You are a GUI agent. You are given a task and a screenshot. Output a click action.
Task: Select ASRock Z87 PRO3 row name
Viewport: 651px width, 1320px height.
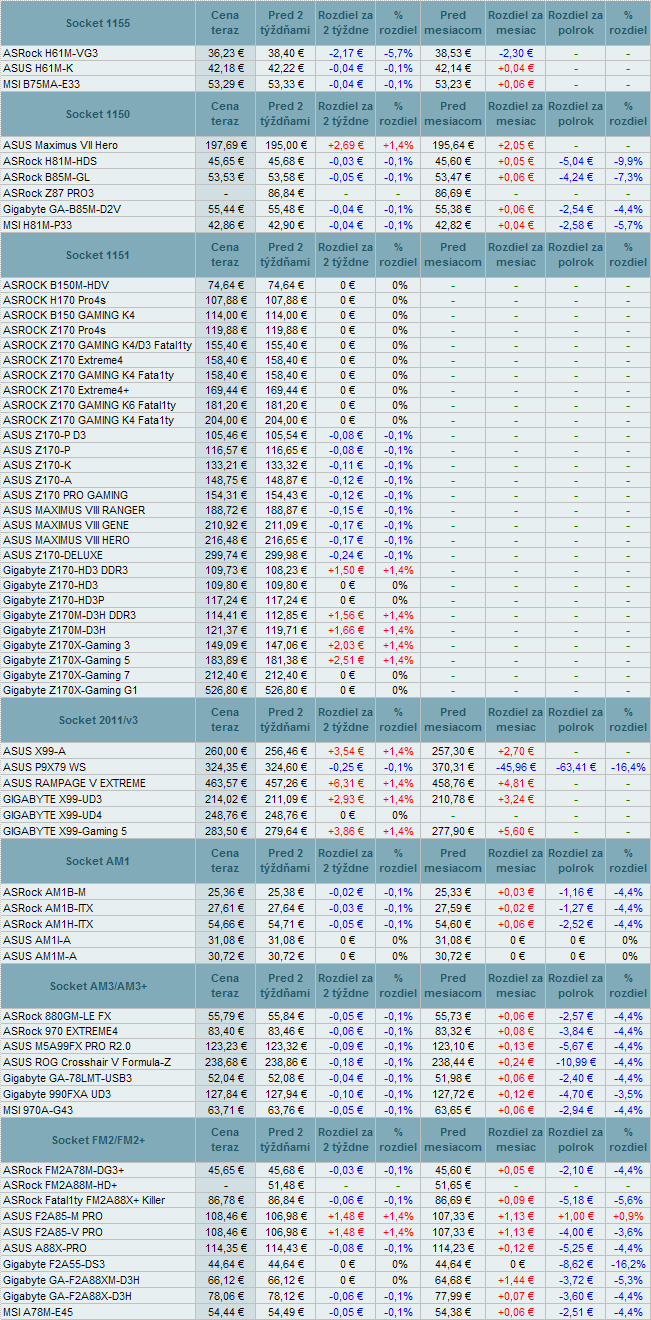(49, 192)
